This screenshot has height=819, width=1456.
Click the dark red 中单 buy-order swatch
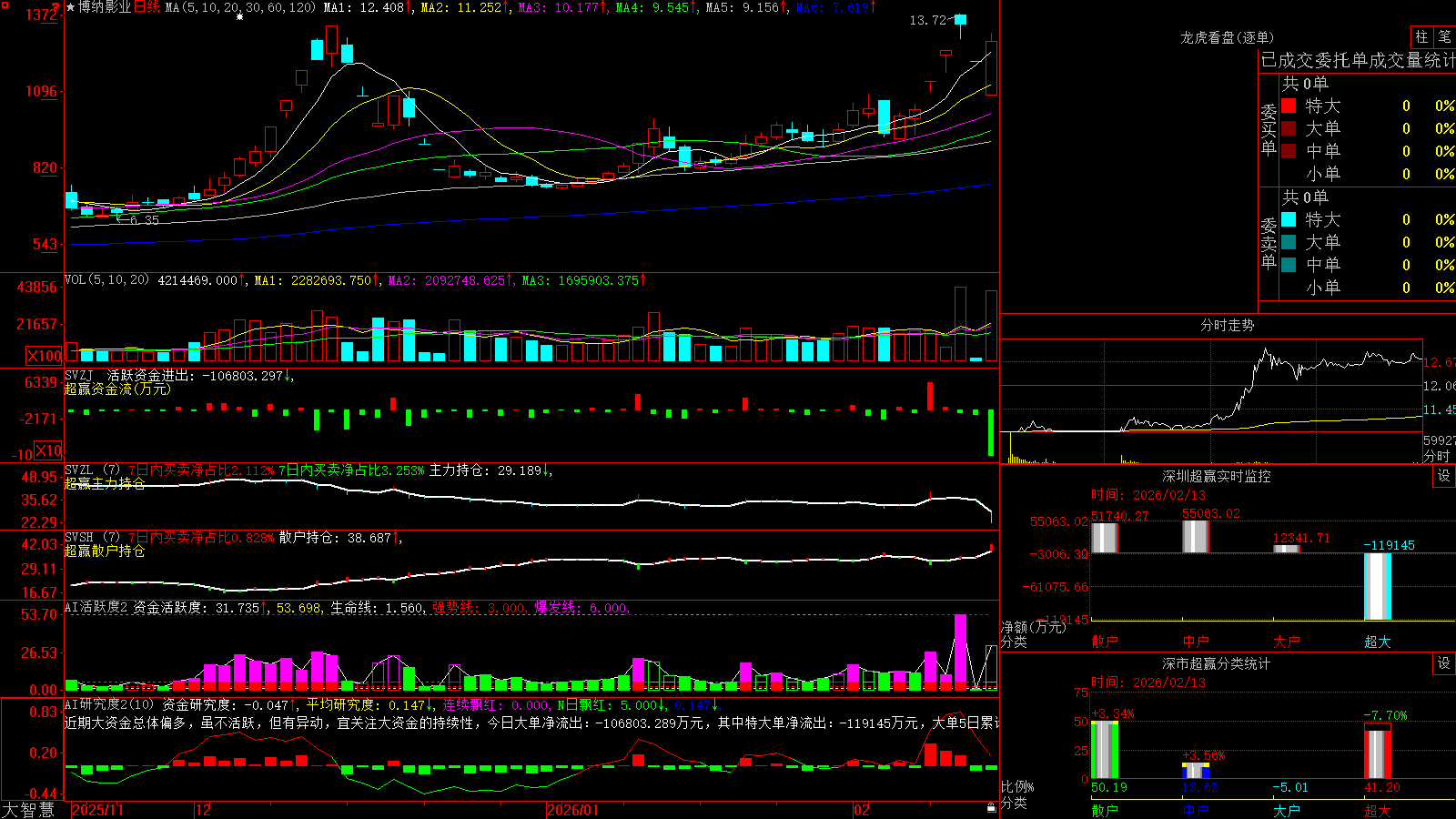click(x=1289, y=151)
